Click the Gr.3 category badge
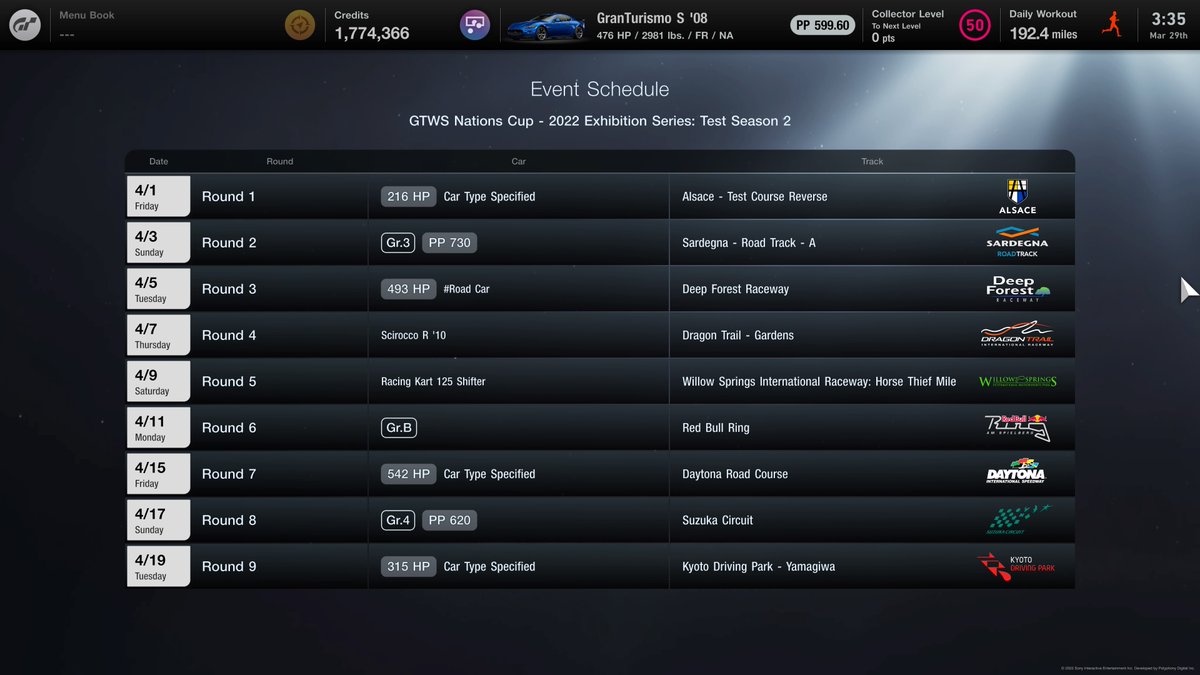1200x675 pixels. [x=398, y=243]
